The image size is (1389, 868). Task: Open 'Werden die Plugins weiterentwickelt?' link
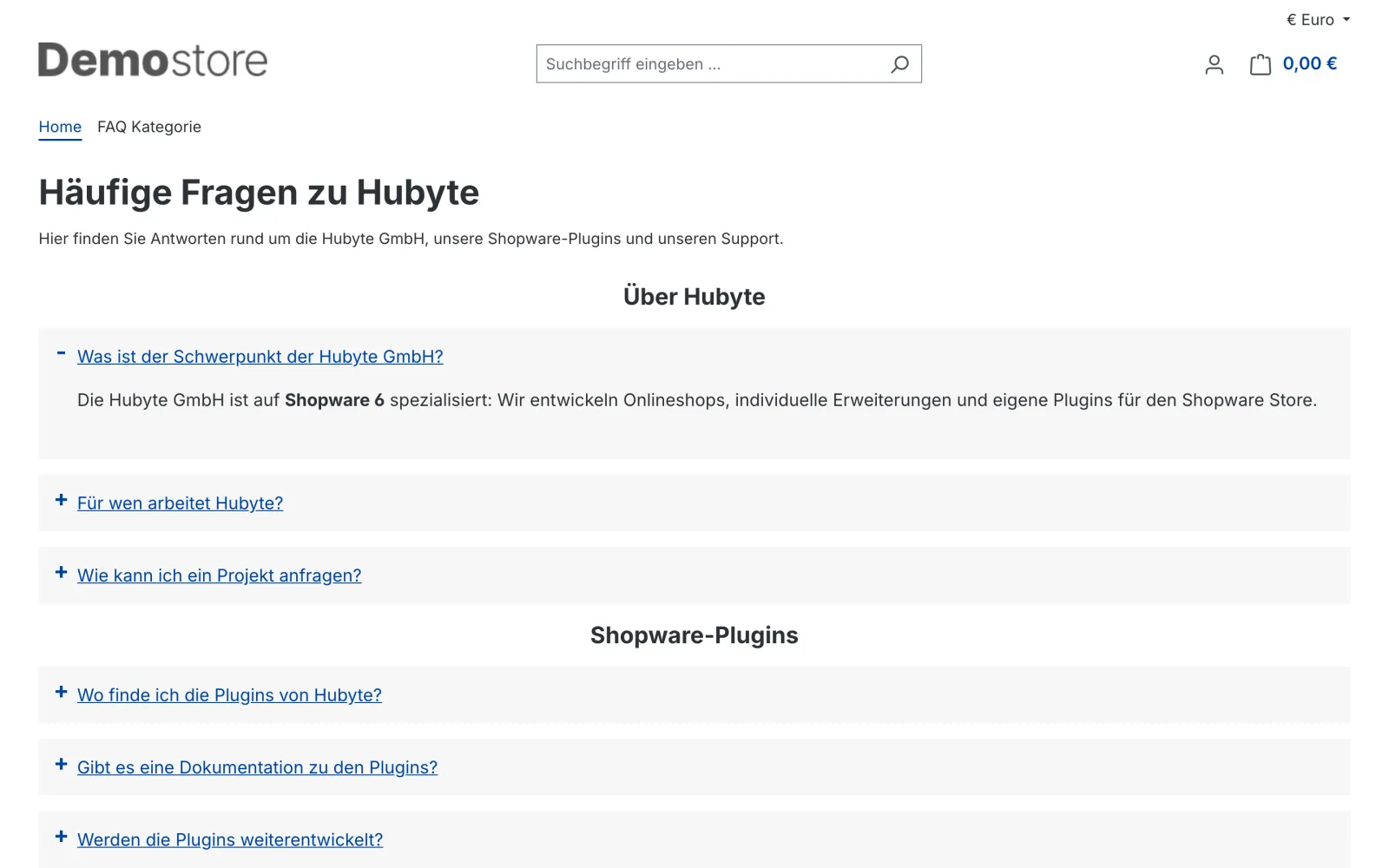point(230,840)
